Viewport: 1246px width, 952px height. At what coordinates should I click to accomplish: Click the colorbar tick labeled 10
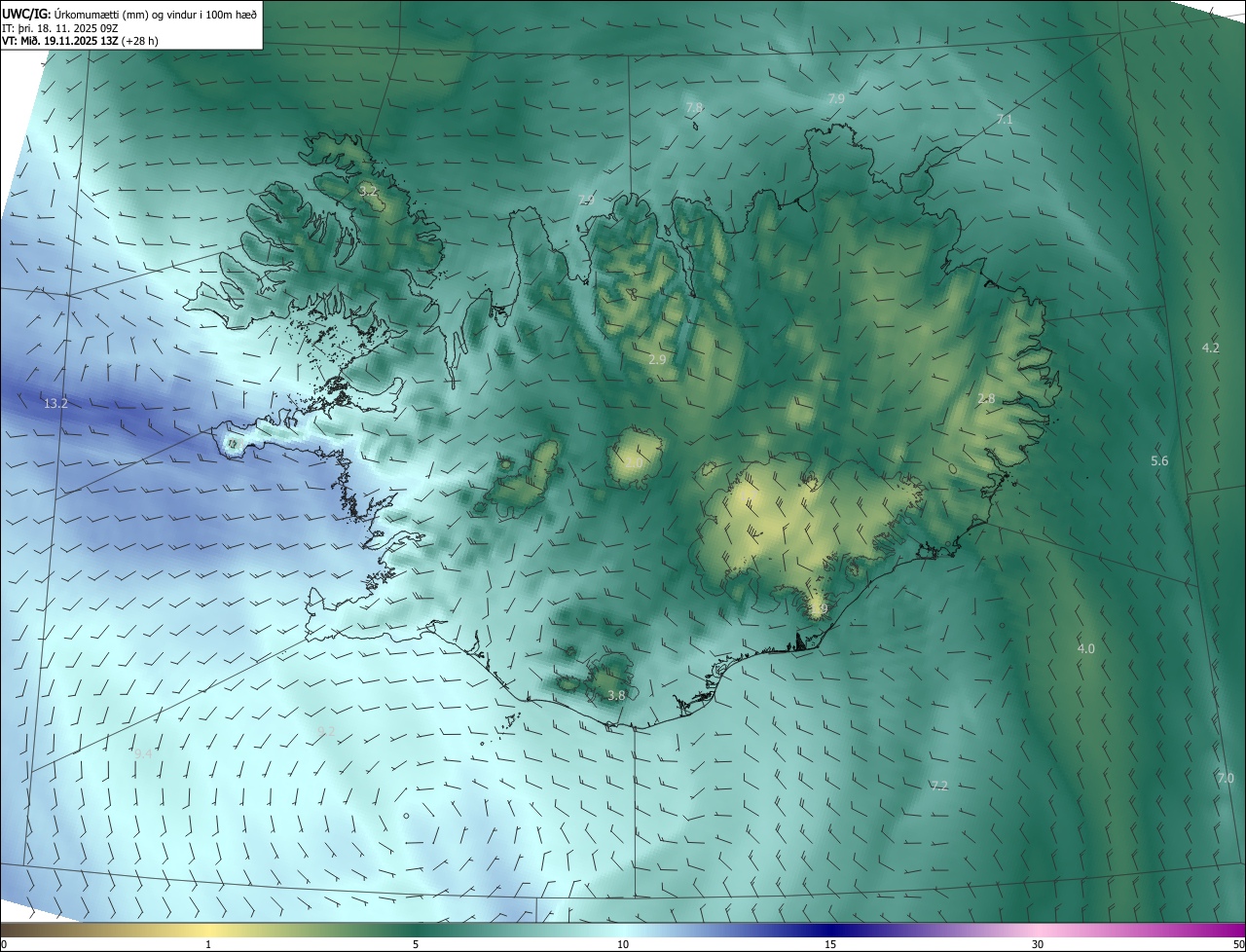pyautogui.click(x=623, y=944)
